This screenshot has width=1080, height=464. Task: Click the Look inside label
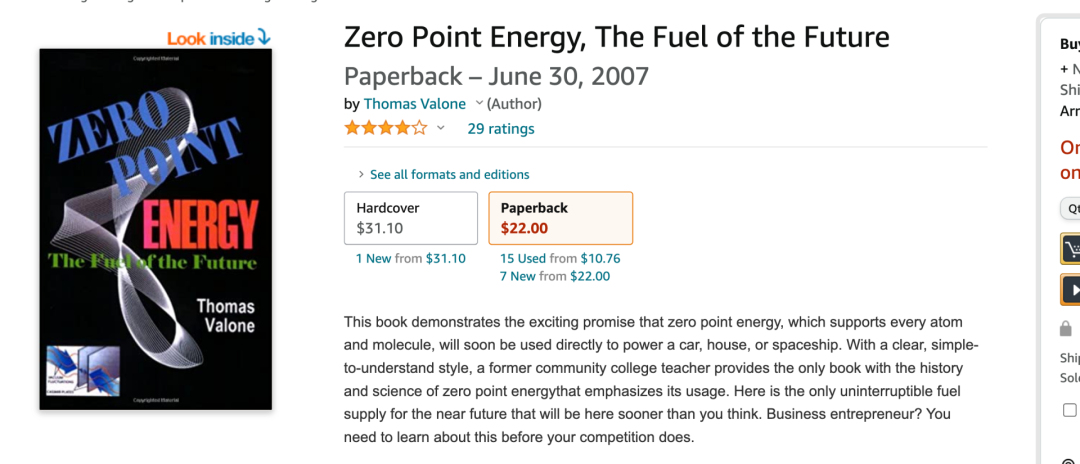210,38
